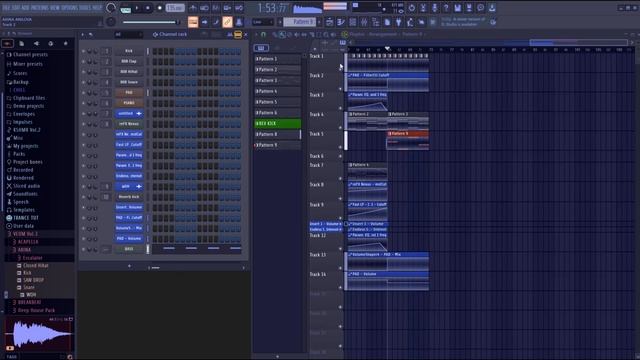This screenshot has width=640, height=360.
Task: Toggle step/piano roll view in channel rack
Action: pyautogui.click(x=238, y=35)
